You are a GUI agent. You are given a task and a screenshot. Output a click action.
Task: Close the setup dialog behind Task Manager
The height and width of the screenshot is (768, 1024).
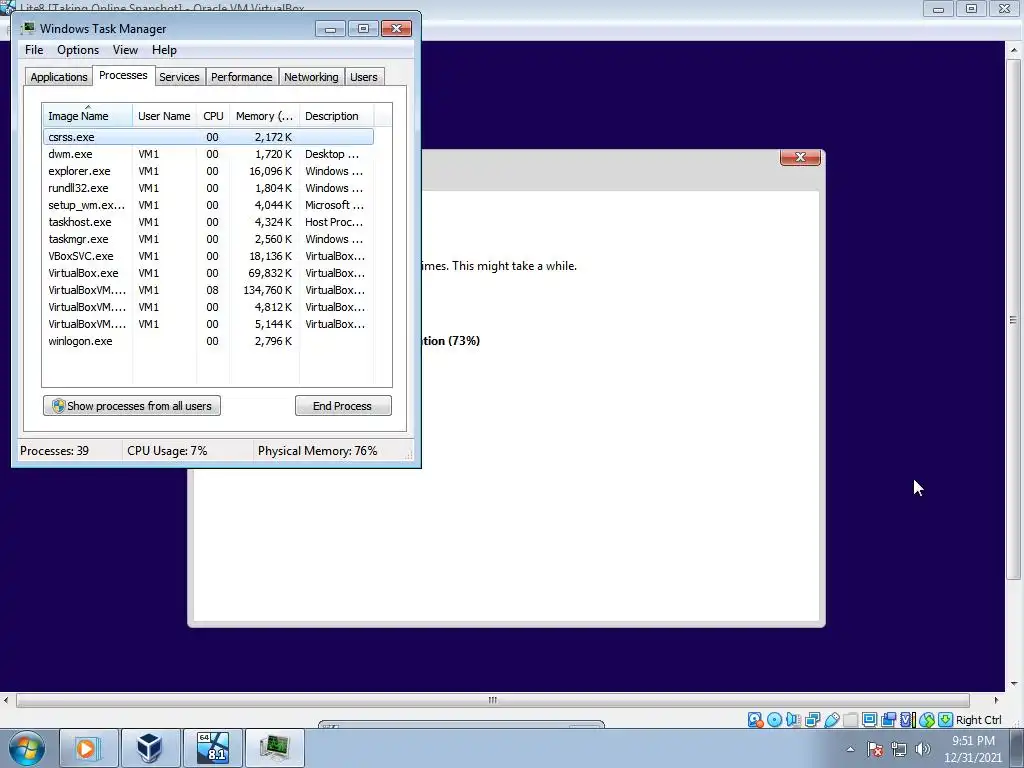click(800, 157)
